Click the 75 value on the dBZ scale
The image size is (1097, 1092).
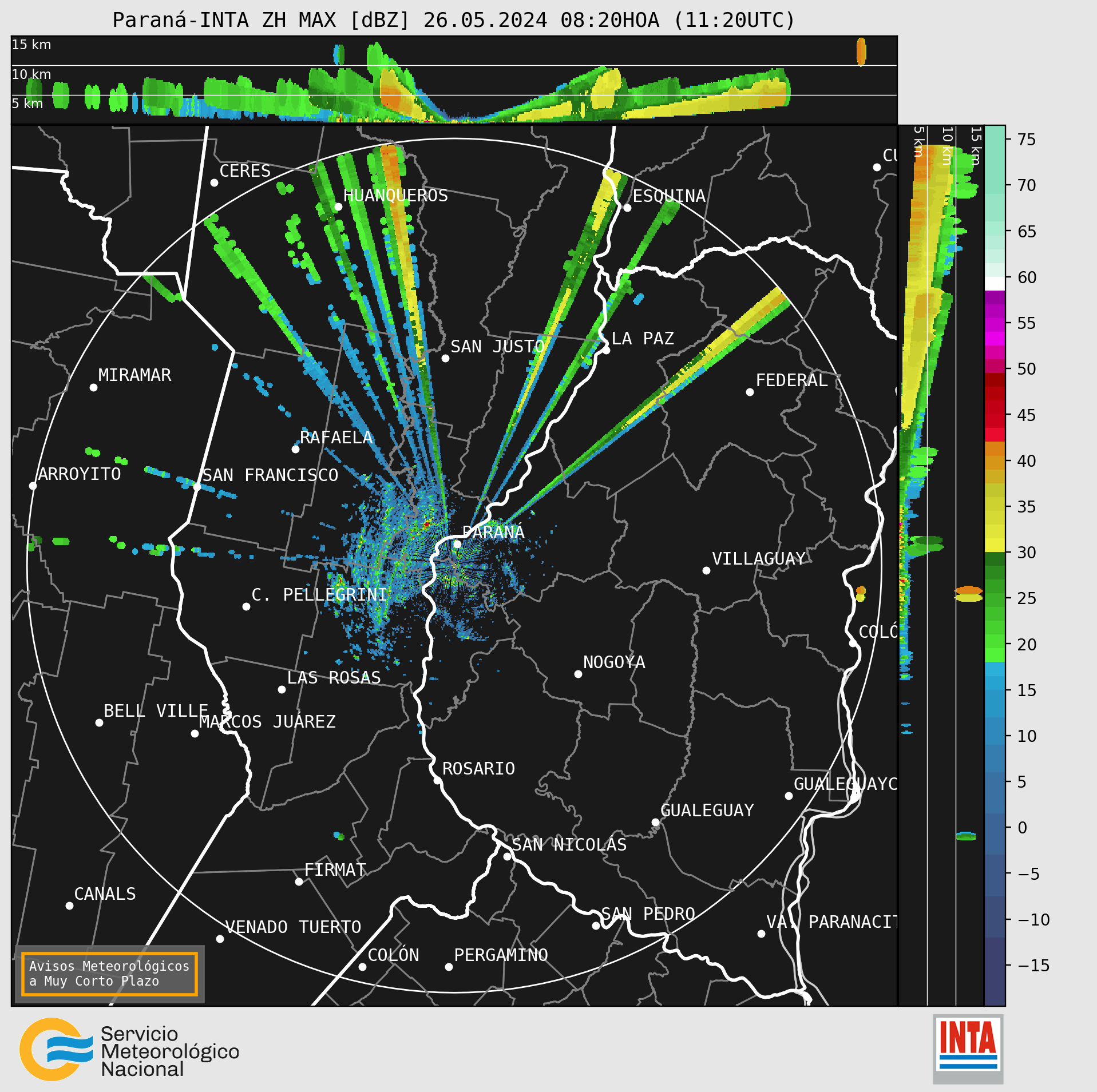(x=1027, y=140)
